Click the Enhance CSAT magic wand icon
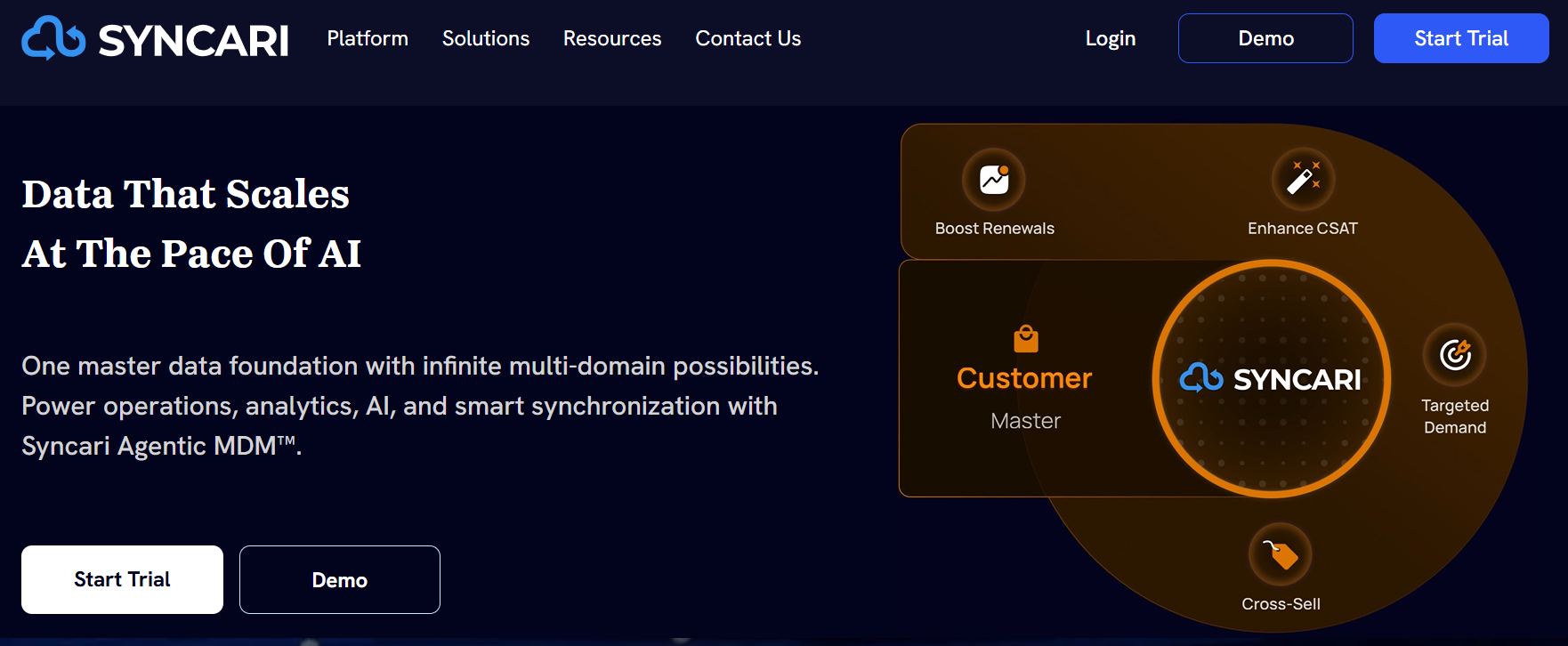Image resolution: width=1568 pixels, height=646 pixels. pyautogui.click(x=1303, y=179)
